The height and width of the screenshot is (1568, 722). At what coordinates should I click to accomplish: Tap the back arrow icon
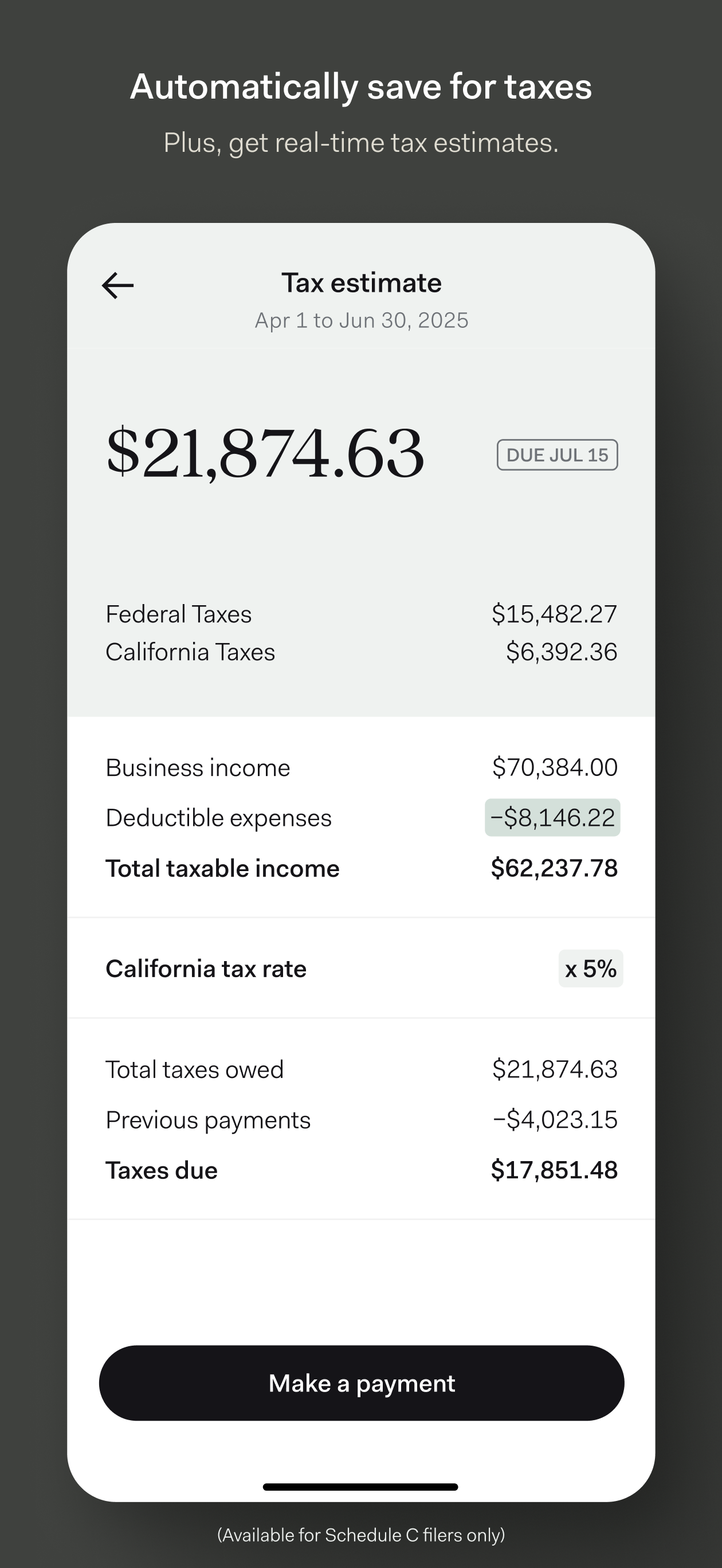click(117, 285)
